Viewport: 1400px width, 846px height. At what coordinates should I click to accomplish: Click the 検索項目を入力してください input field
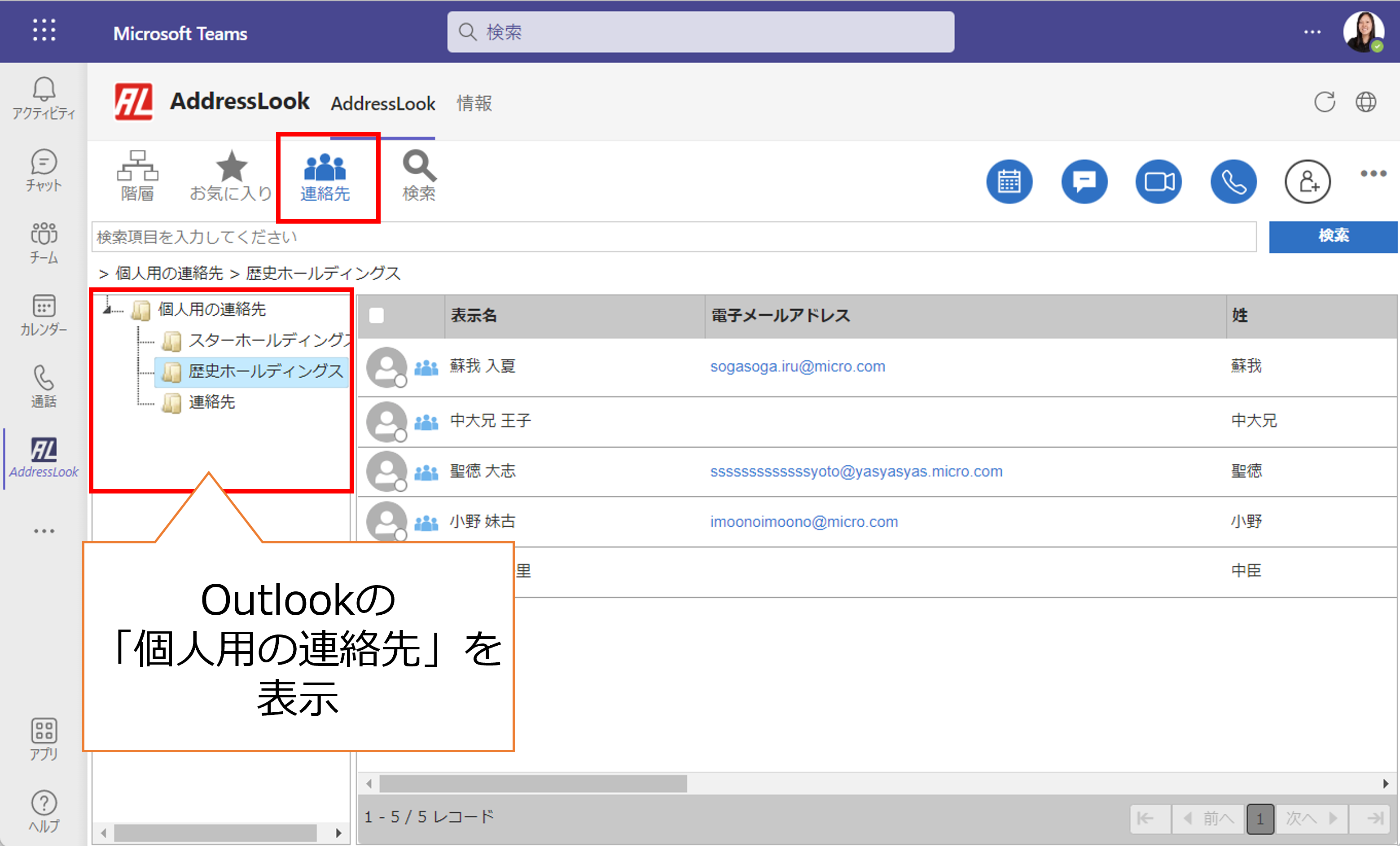pyautogui.click(x=673, y=237)
